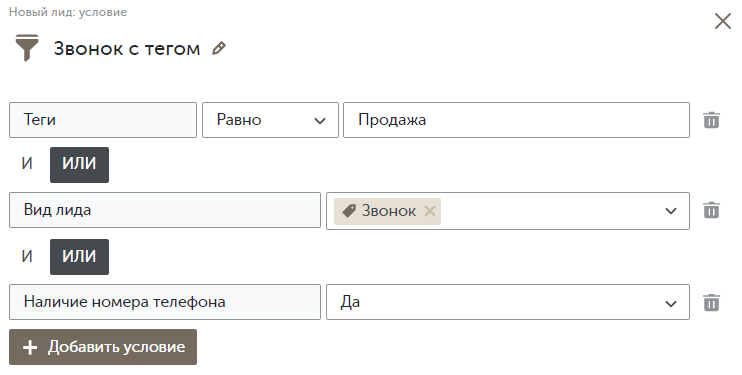The height and width of the screenshot is (375, 742).
Task: Click the tag icon on Звонок chip
Action: coord(349,211)
